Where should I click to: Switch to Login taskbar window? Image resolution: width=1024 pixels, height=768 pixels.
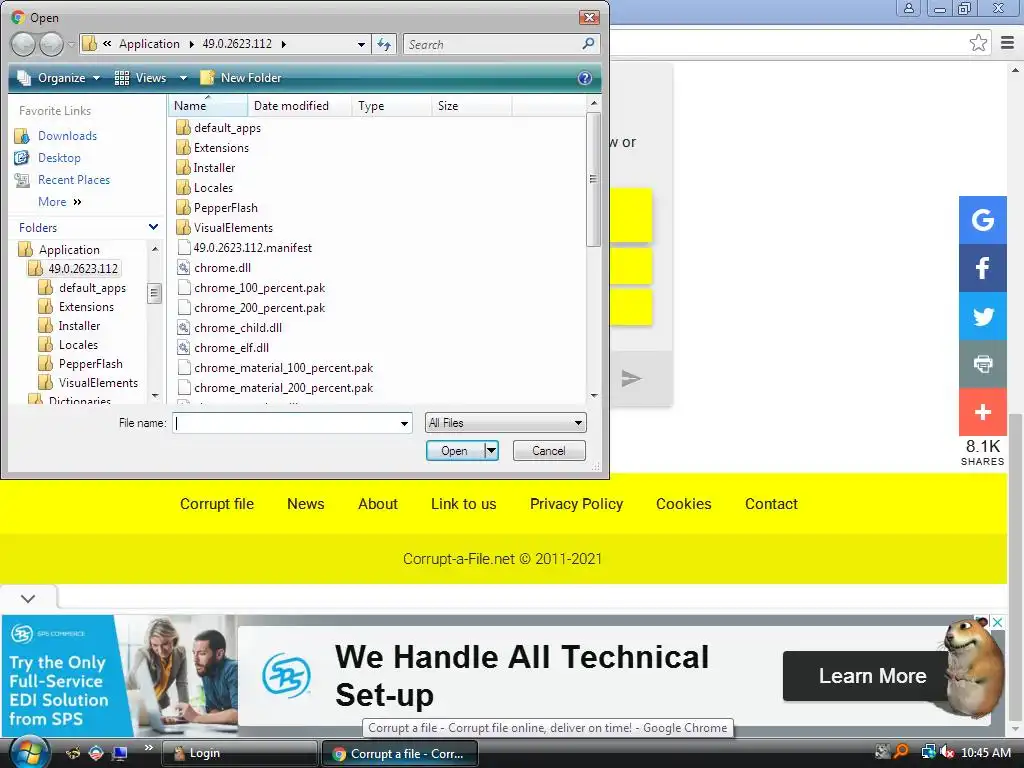click(x=239, y=753)
